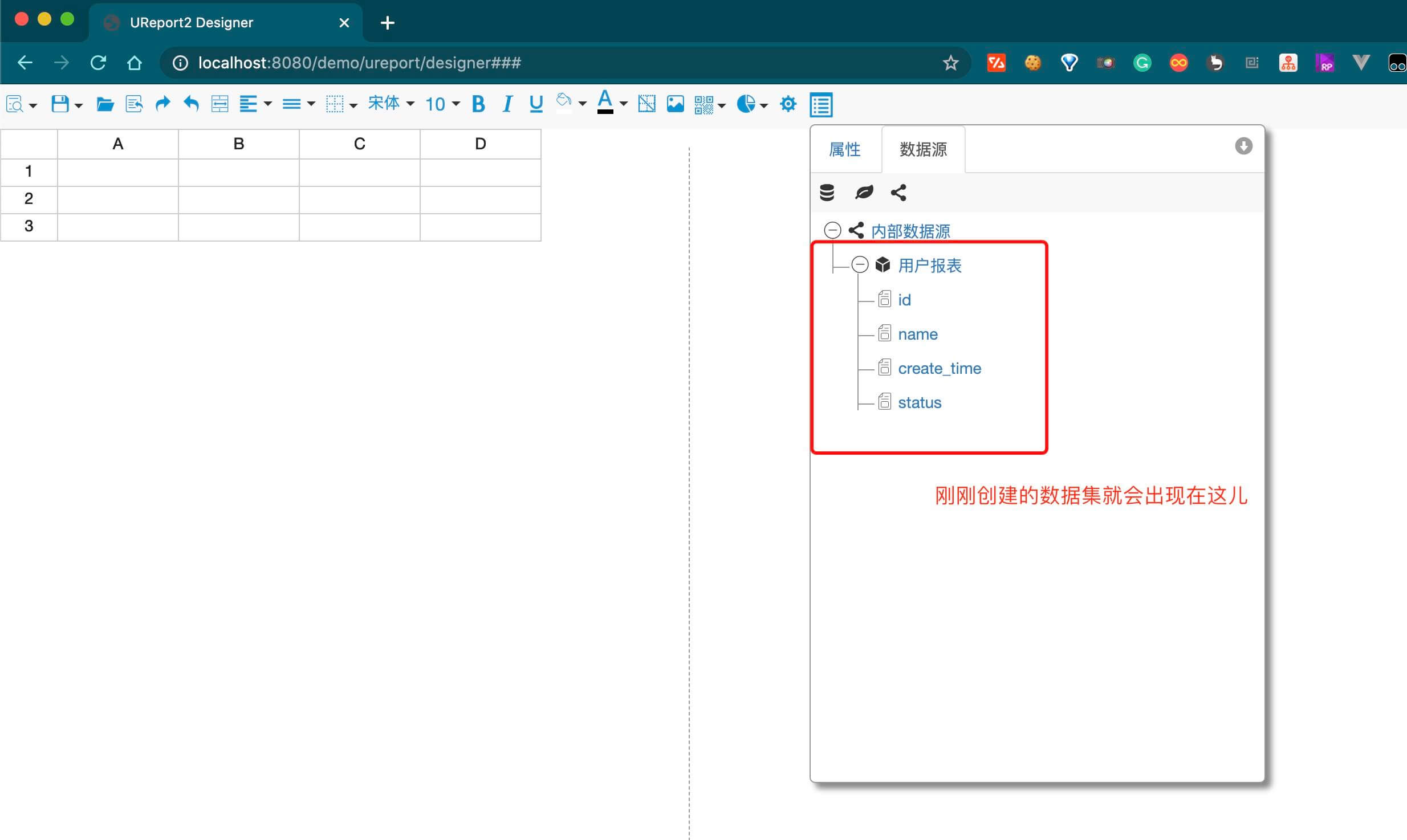Click the 内部数据源 datasource label
Image resolution: width=1407 pixels, height=840 pixels.
coord(910,231)
